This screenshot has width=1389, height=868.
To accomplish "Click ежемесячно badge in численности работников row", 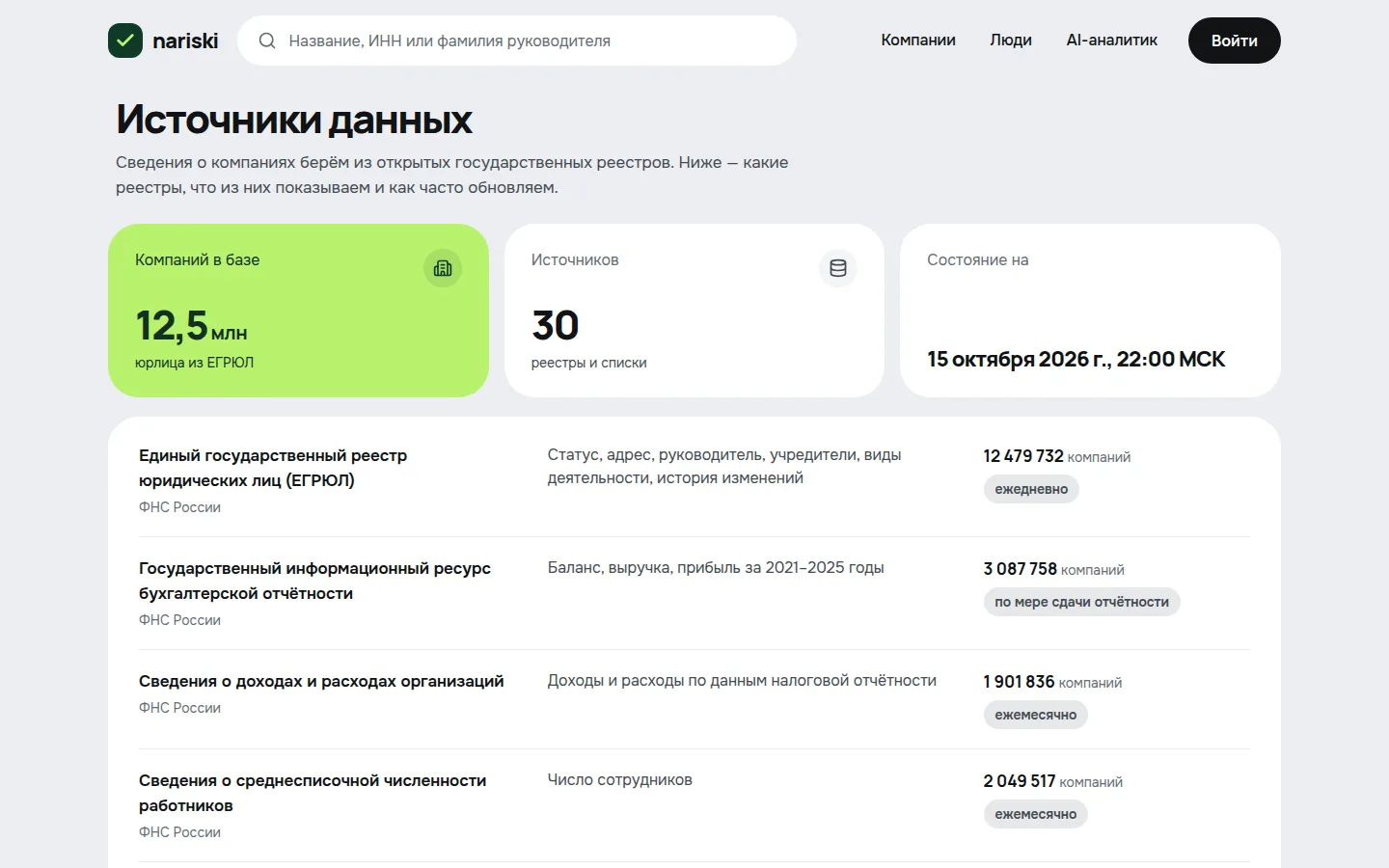I will (x=1035, y=814).
